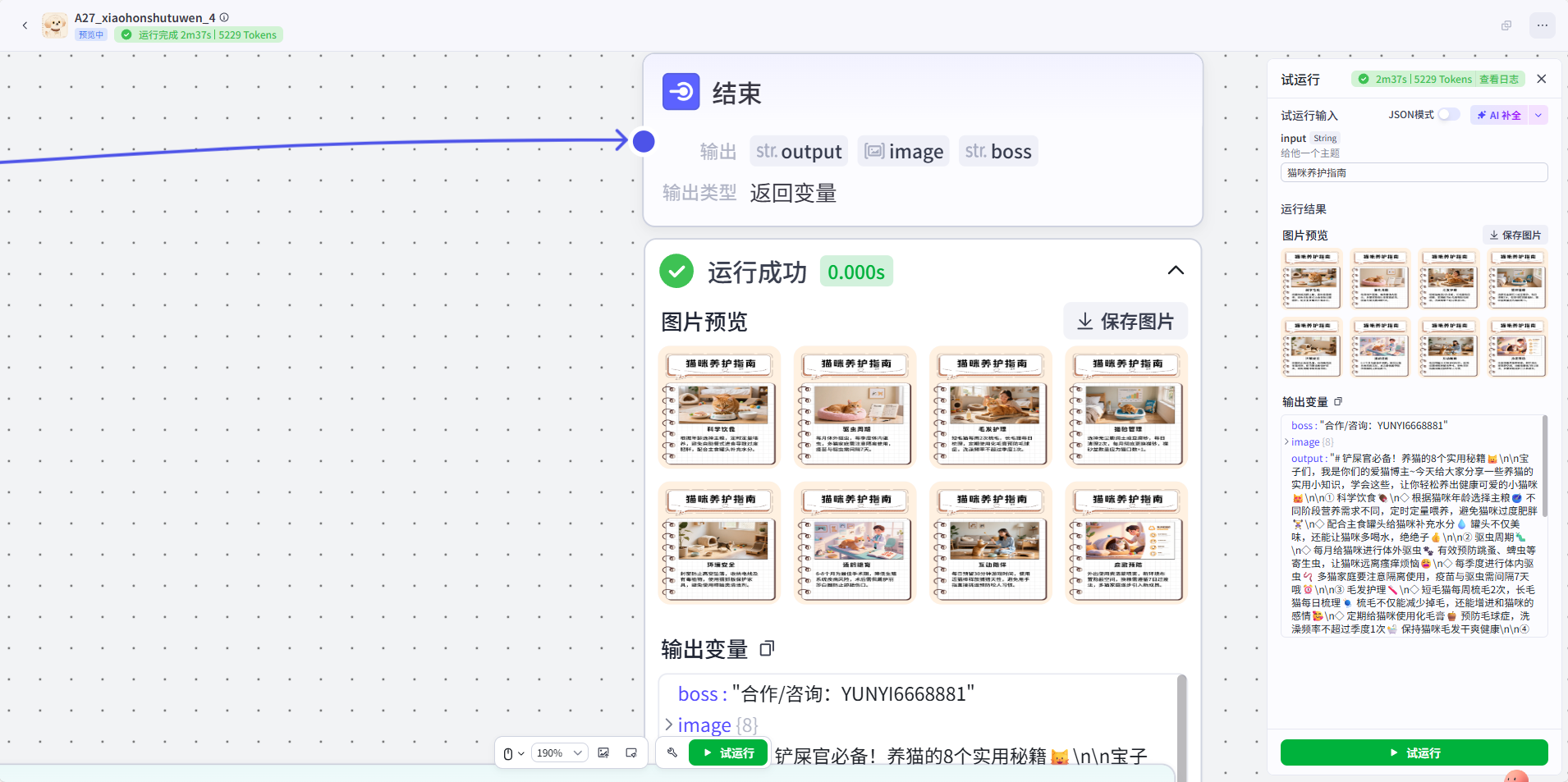Click the 返回变量 output type value
This screenshot has width=1568, height=782.
(x=793, y=194)
